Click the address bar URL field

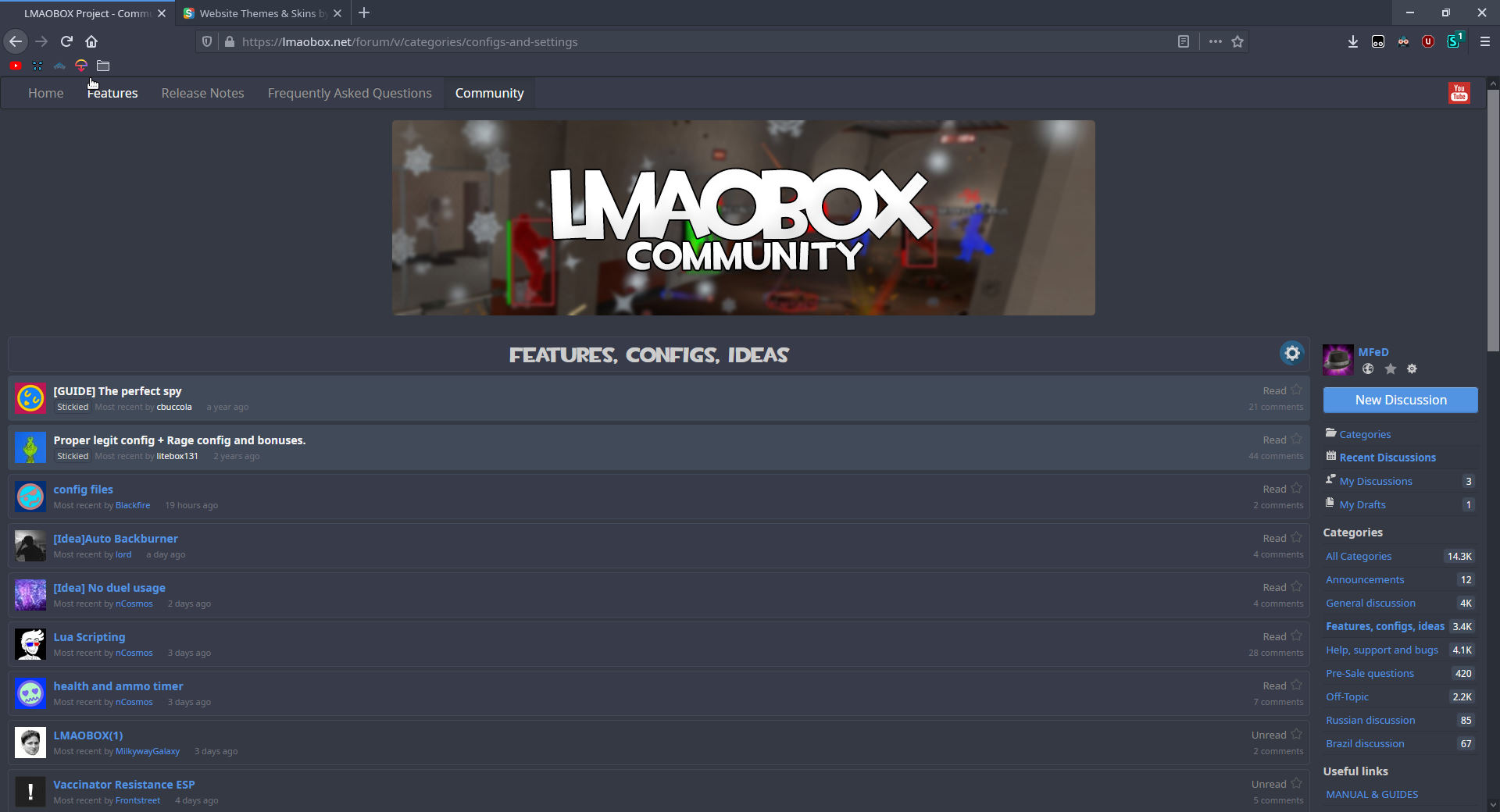(x=687, y=41)
